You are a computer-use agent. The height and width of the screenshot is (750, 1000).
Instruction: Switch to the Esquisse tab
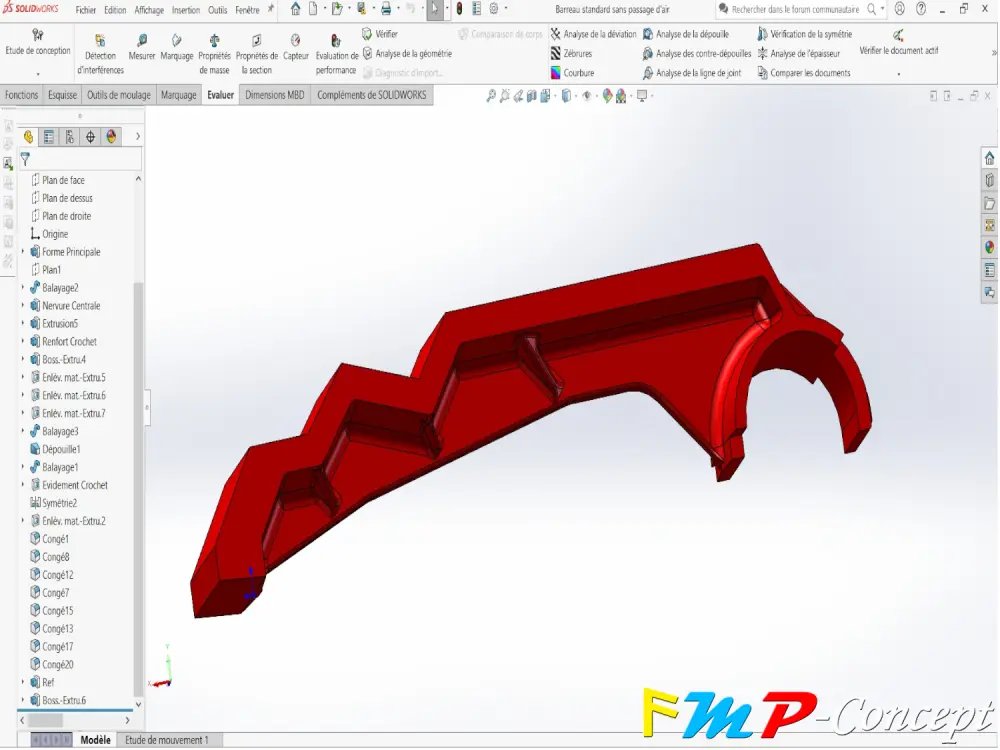tap(62, 95)
